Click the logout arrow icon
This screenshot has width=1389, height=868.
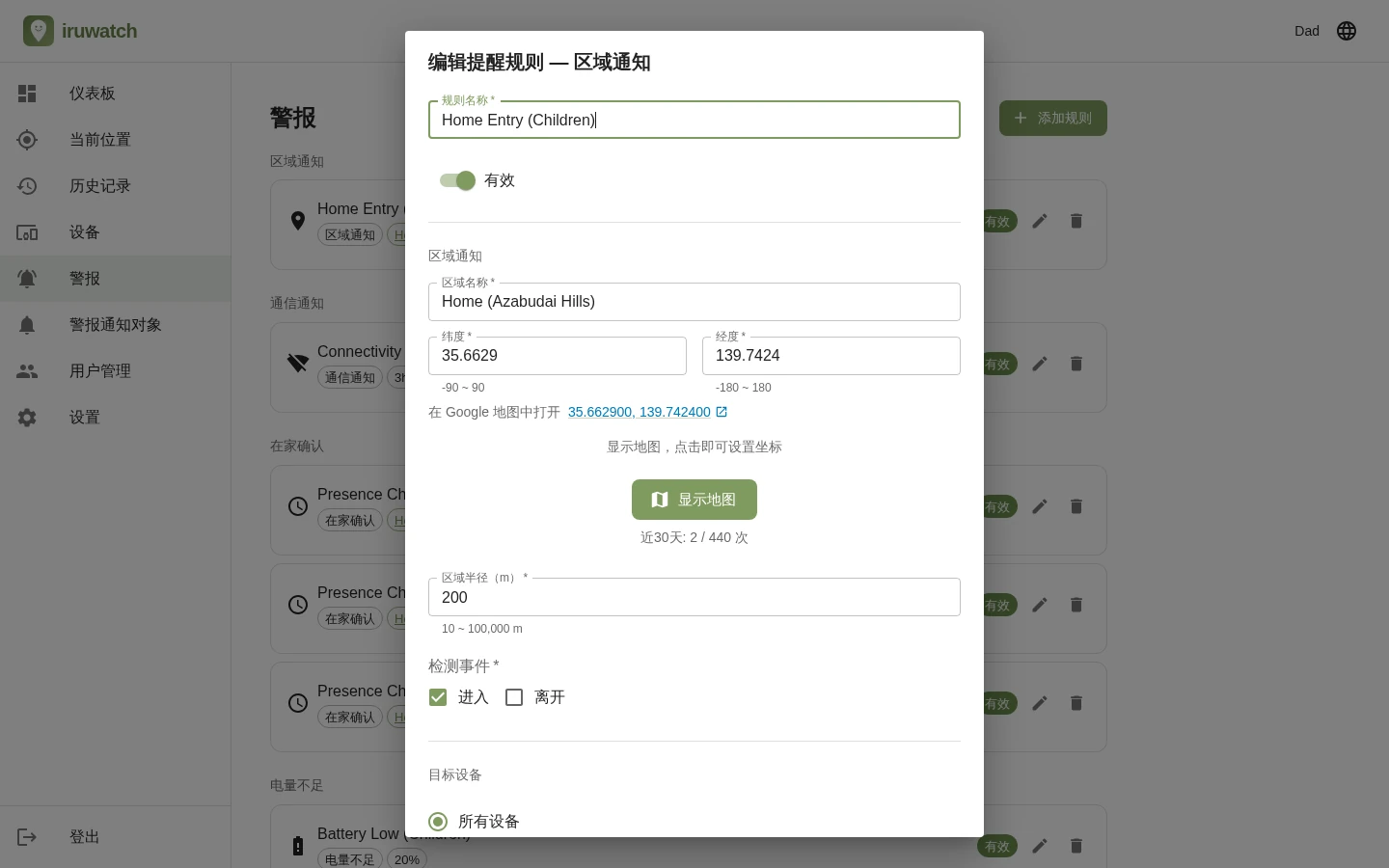27,837
